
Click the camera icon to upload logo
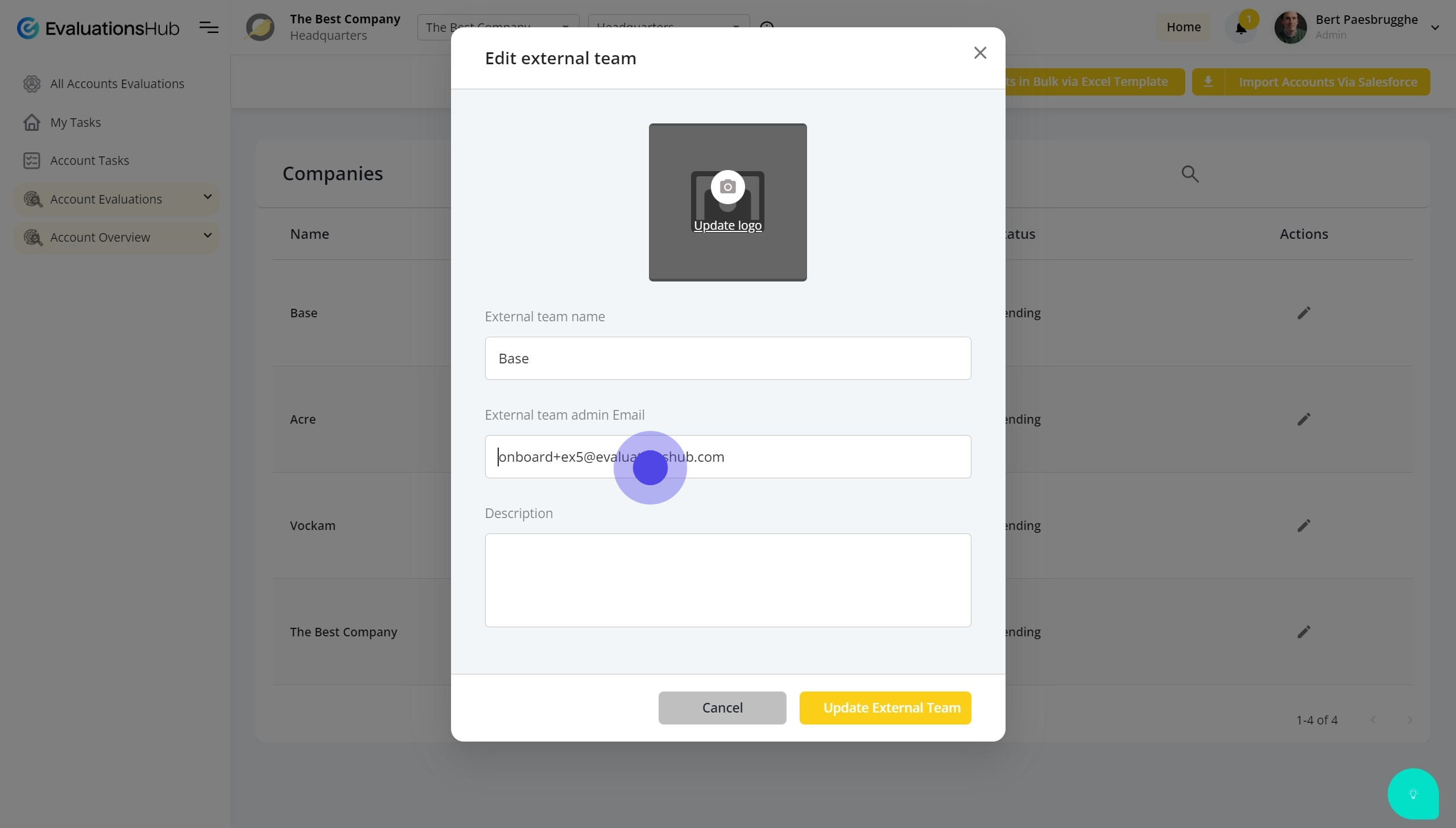[727, 187]
